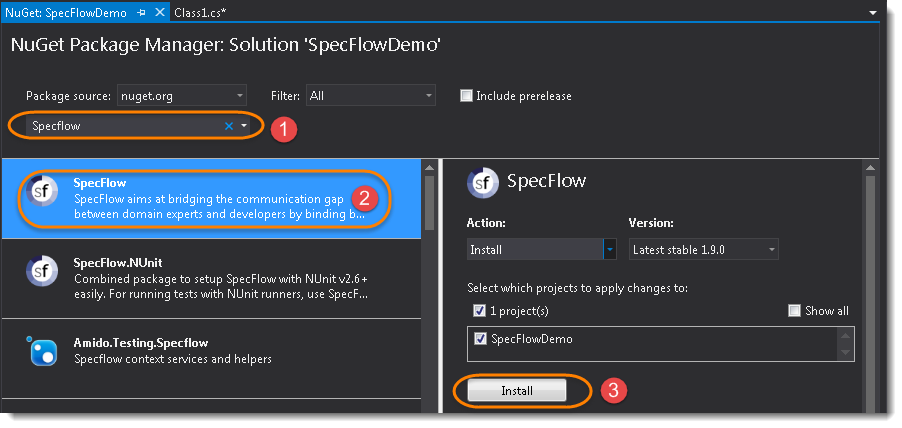Uncheck the SpecFlowDemo project checkbox

[x=480, y=339]
